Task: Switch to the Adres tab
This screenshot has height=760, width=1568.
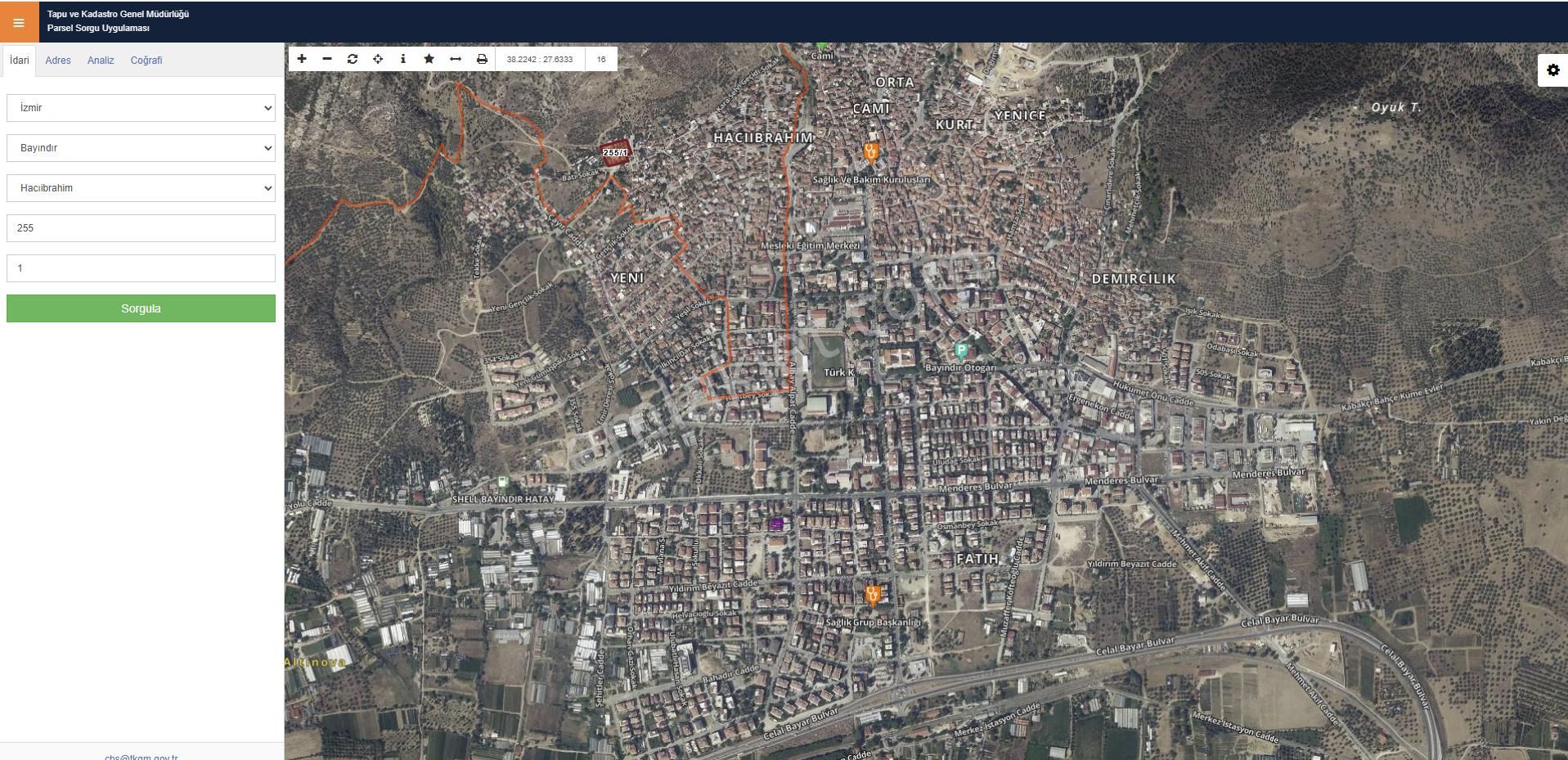Action: 58,61
